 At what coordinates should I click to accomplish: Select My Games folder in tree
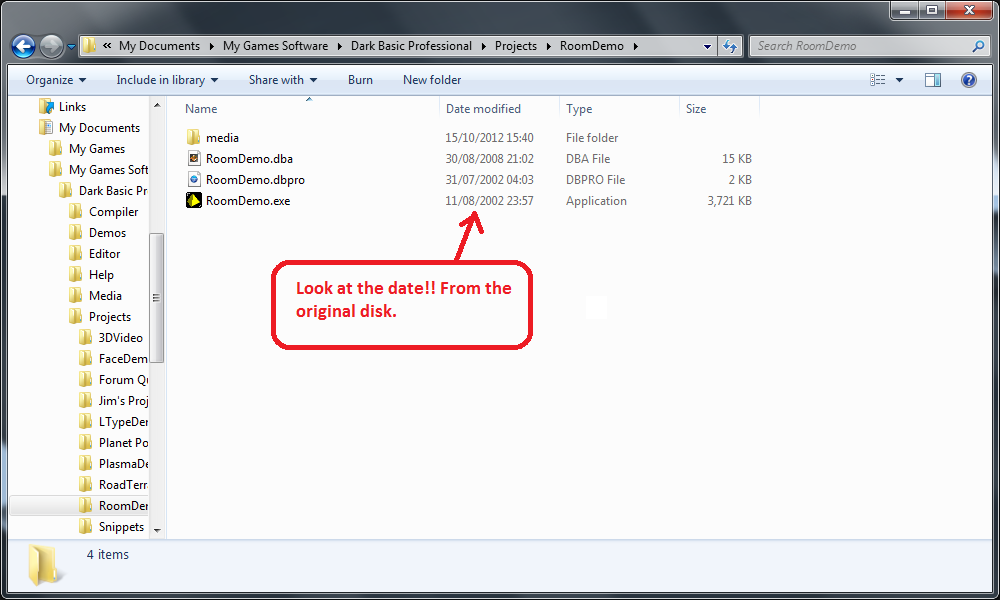point(97,149)
